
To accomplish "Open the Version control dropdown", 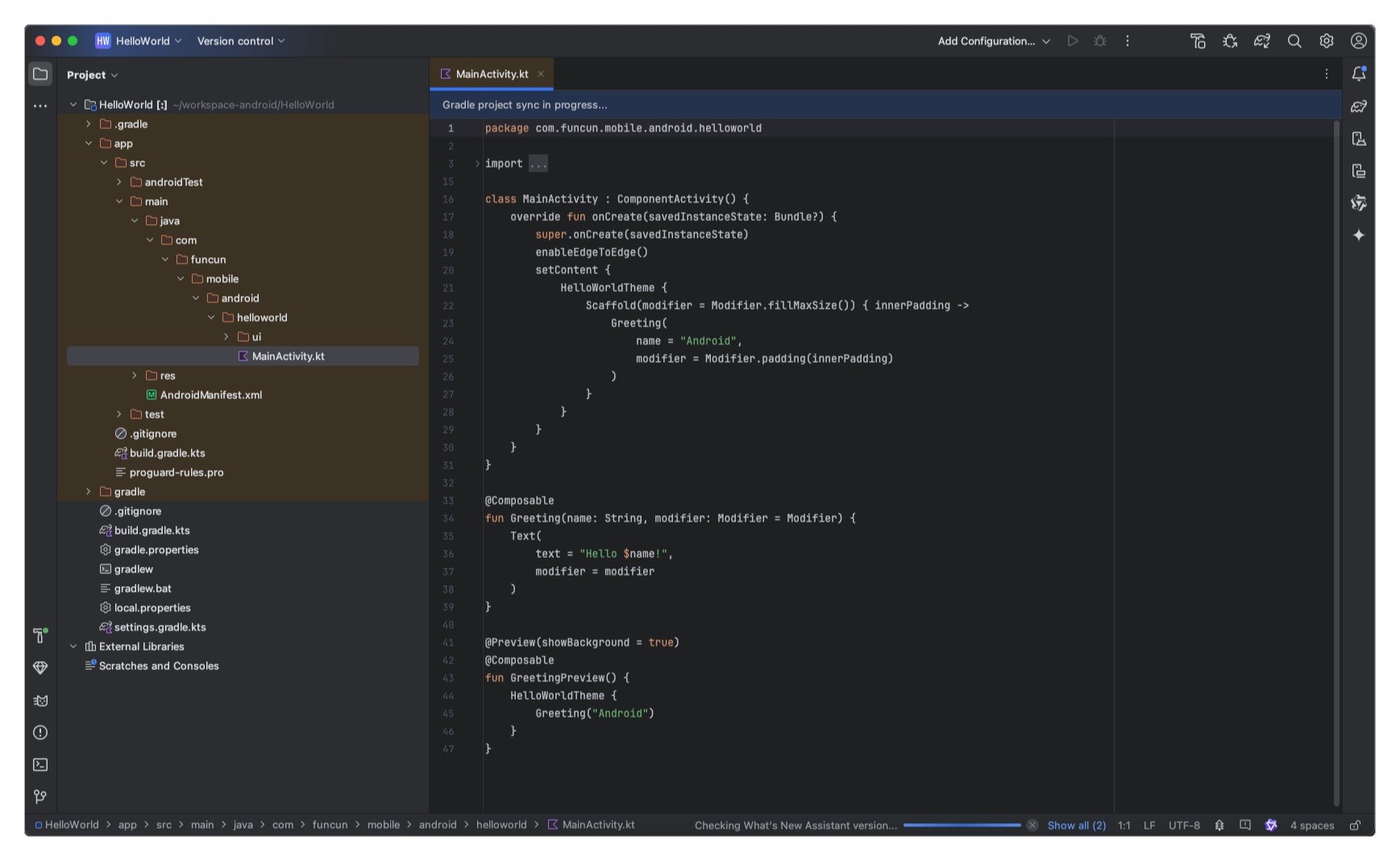I will [x=241, y=41].
